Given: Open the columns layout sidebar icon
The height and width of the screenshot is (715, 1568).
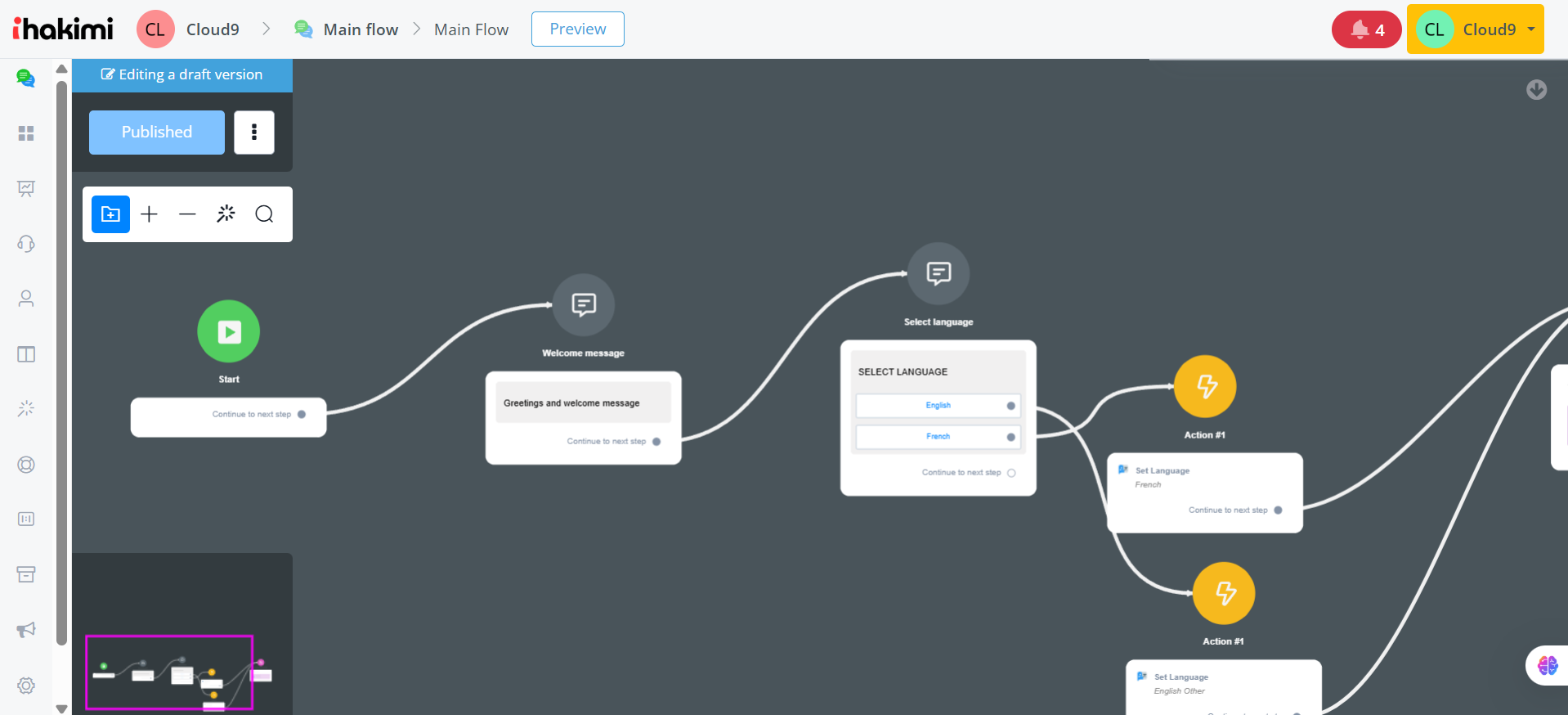Looking at the screenshot, I should click(26, 354).
